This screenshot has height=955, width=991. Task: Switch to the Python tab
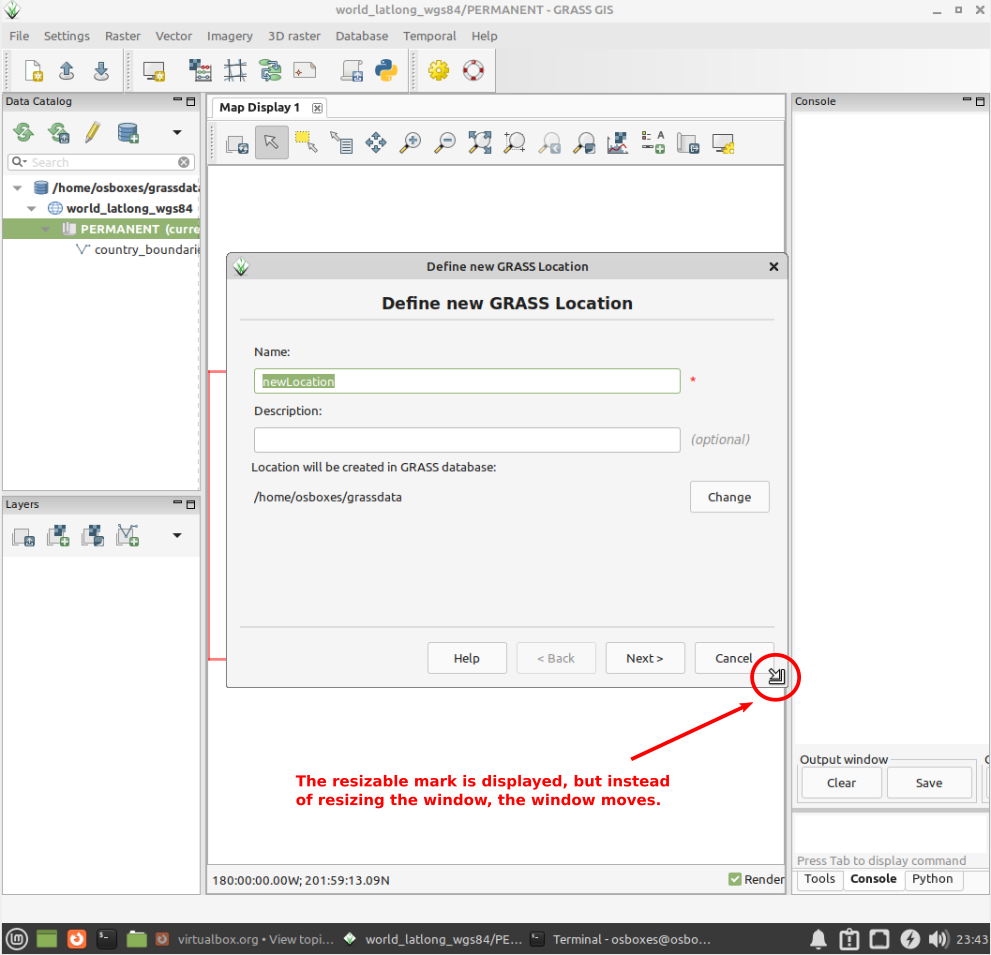[x=932, y=879]
